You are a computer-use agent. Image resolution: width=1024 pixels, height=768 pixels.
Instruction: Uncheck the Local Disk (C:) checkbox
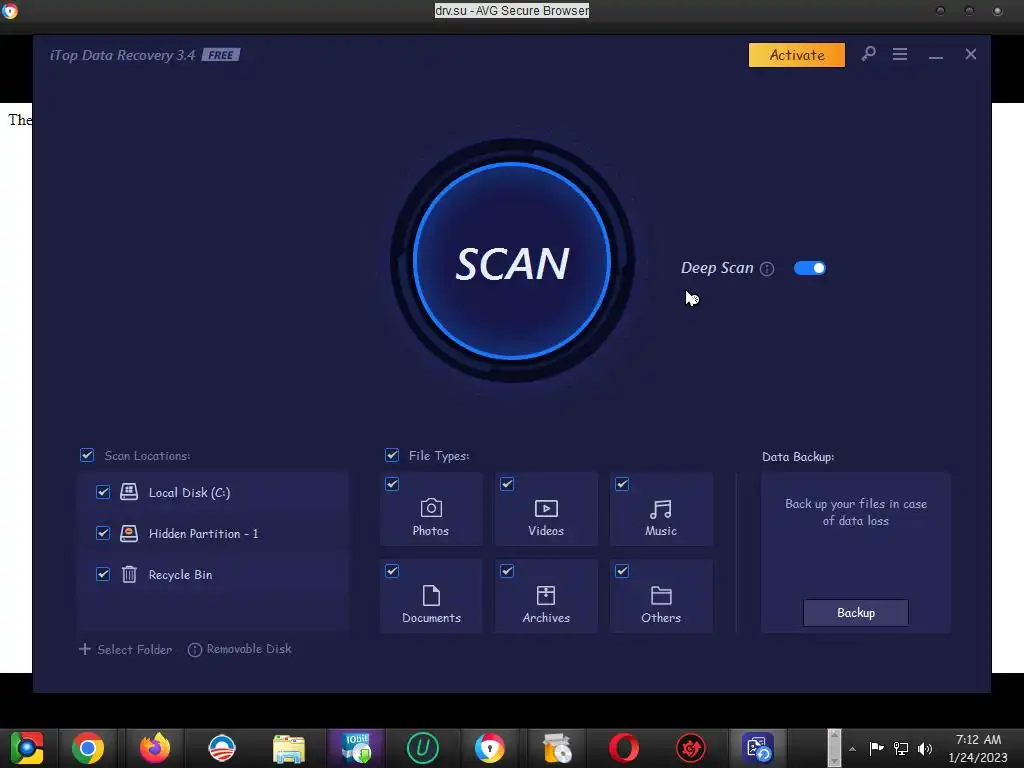click(x=103, y=492)
